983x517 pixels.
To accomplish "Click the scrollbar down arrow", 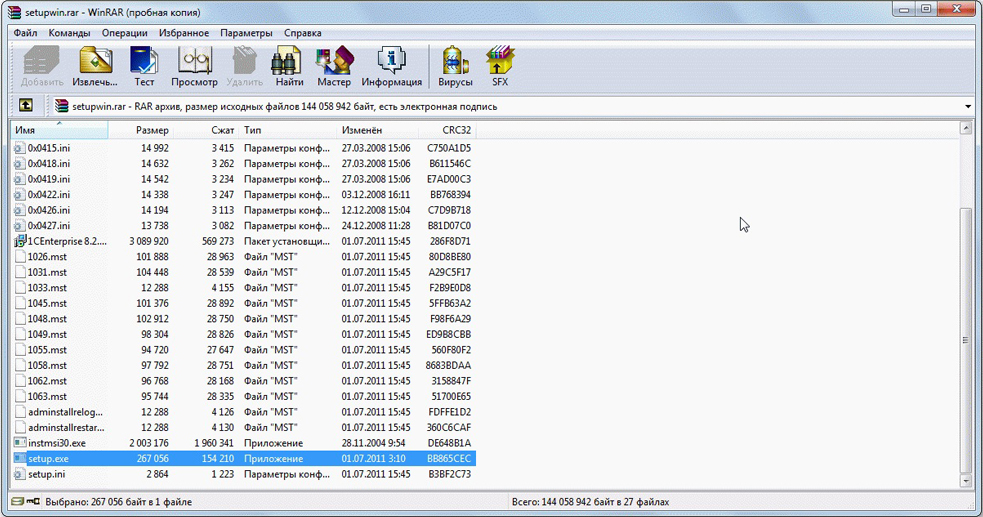I will click(x=965, y=481).
